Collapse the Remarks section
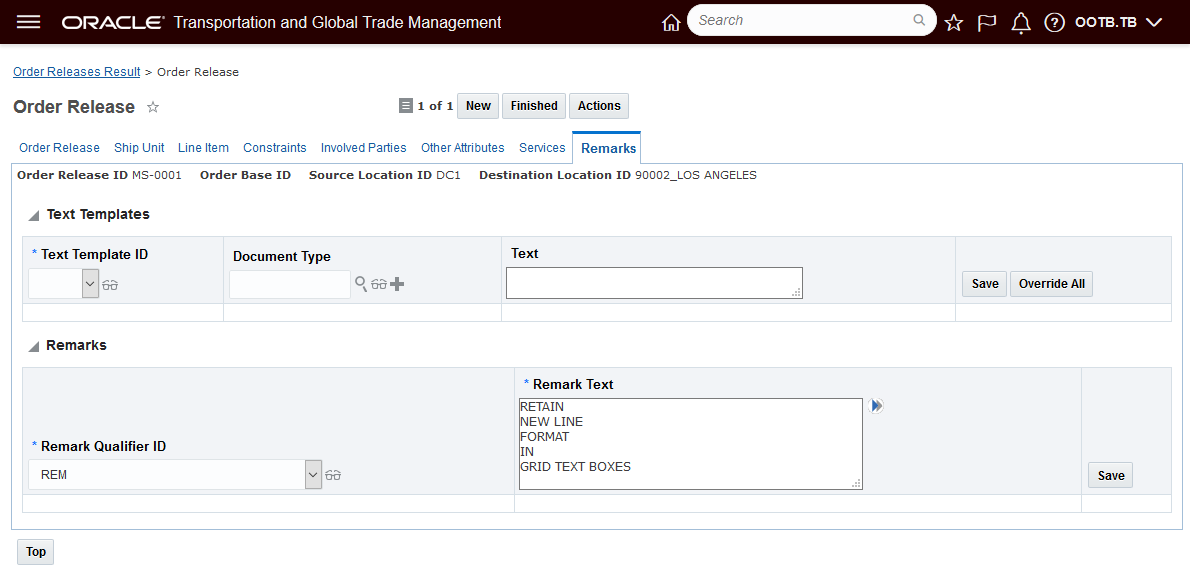Viewport: 1190px width, 569px height. pos(34,346)
